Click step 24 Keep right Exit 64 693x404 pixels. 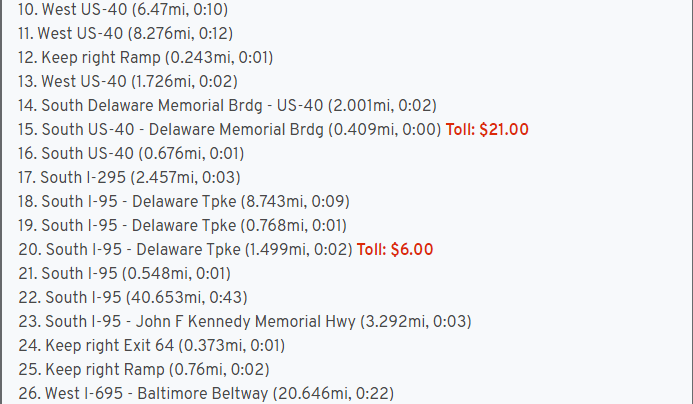(x=151, y=345)
